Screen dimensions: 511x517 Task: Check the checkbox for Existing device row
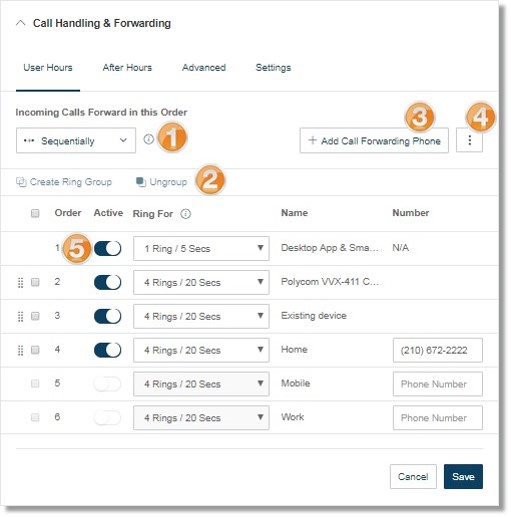(35, 316)
